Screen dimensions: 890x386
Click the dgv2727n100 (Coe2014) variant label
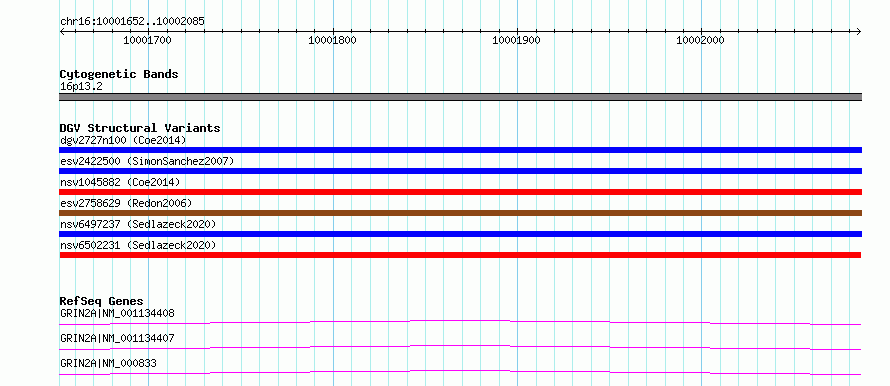(x=123, y=140)
